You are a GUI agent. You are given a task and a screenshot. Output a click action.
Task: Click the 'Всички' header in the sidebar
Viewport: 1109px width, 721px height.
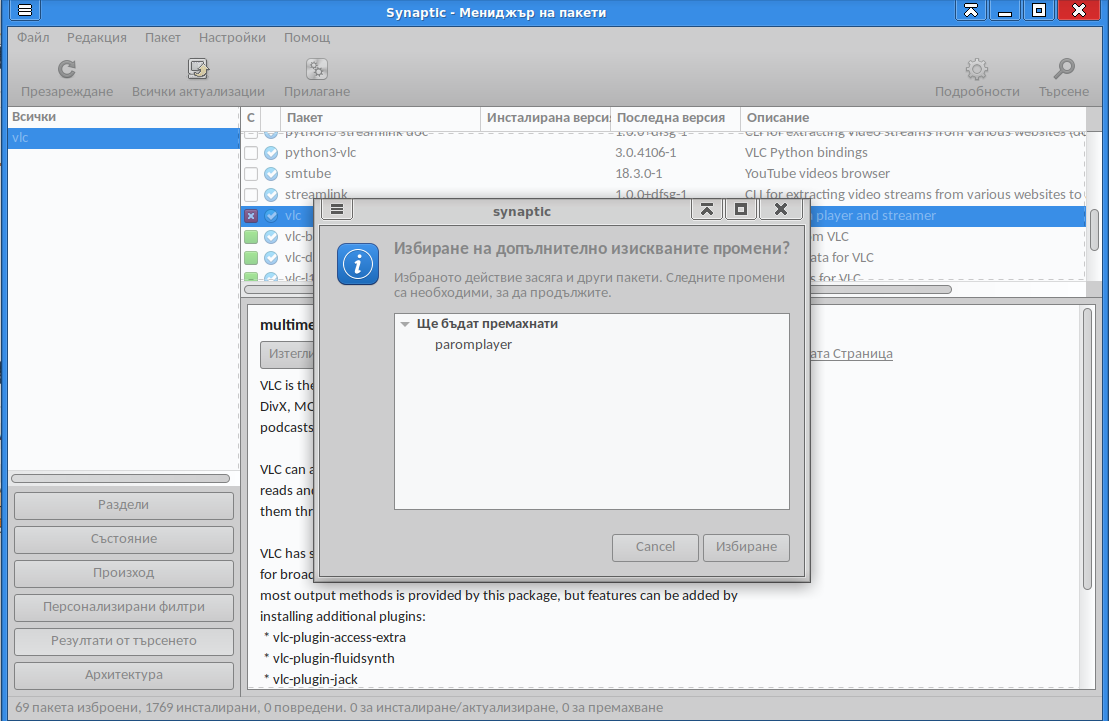point(124,117)
